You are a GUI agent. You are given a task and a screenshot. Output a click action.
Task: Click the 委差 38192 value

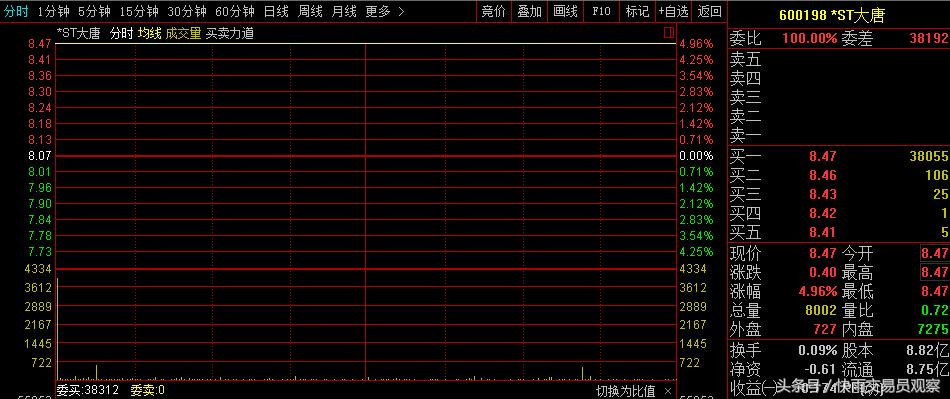click(x=929, y=39)
